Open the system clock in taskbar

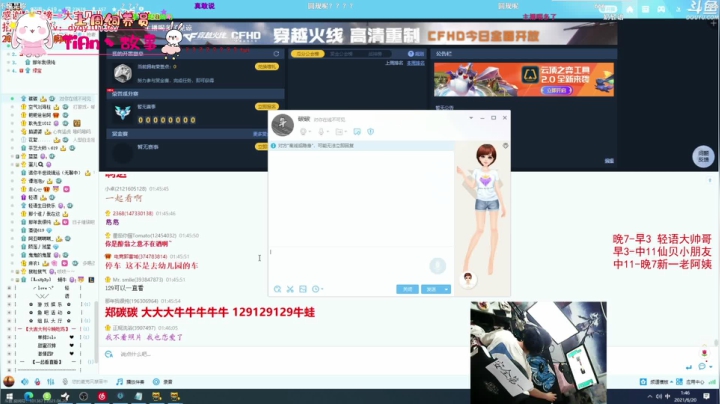click(x=685, y=396)
